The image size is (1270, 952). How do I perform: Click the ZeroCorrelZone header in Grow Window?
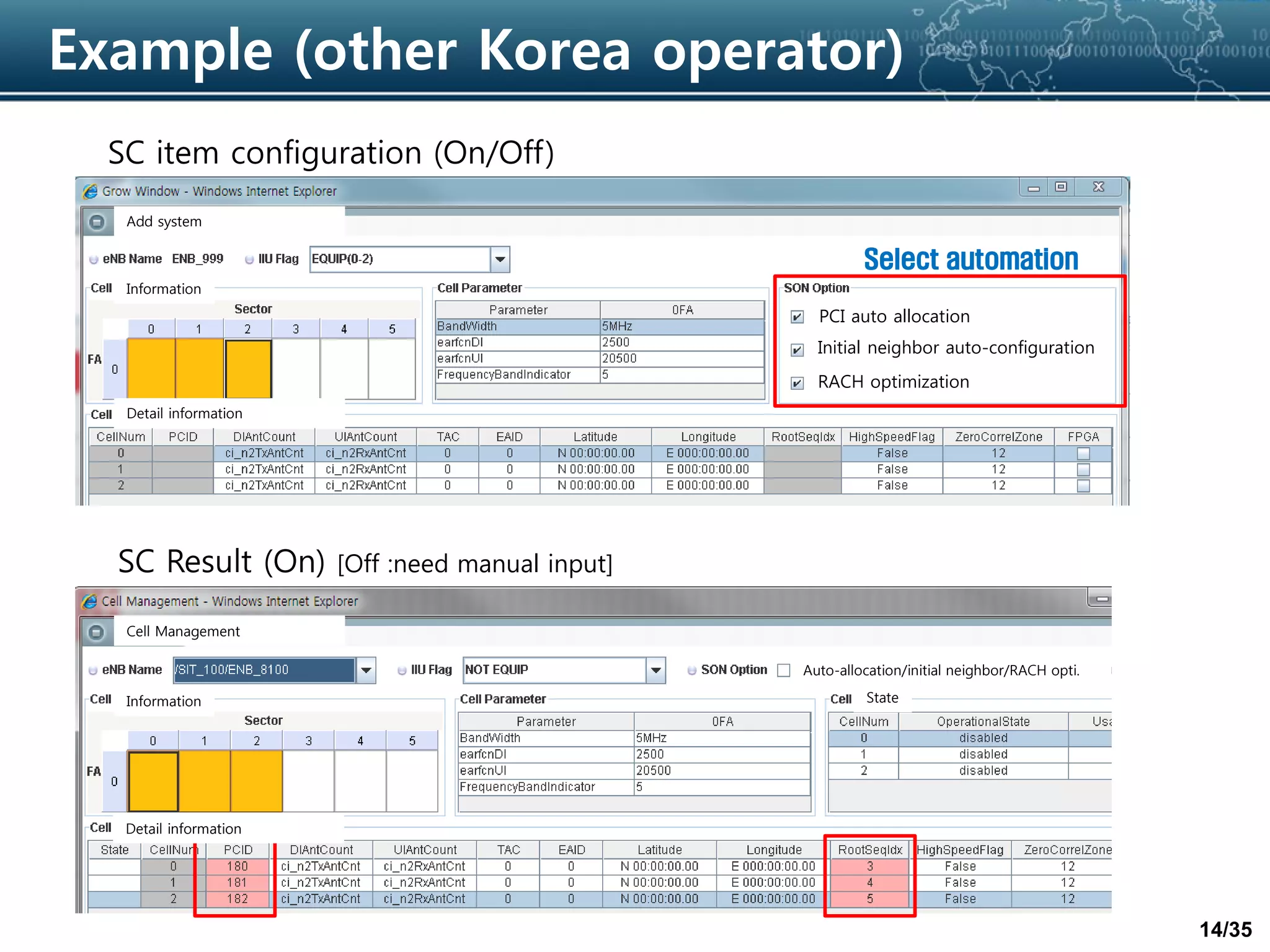(998, 437)
